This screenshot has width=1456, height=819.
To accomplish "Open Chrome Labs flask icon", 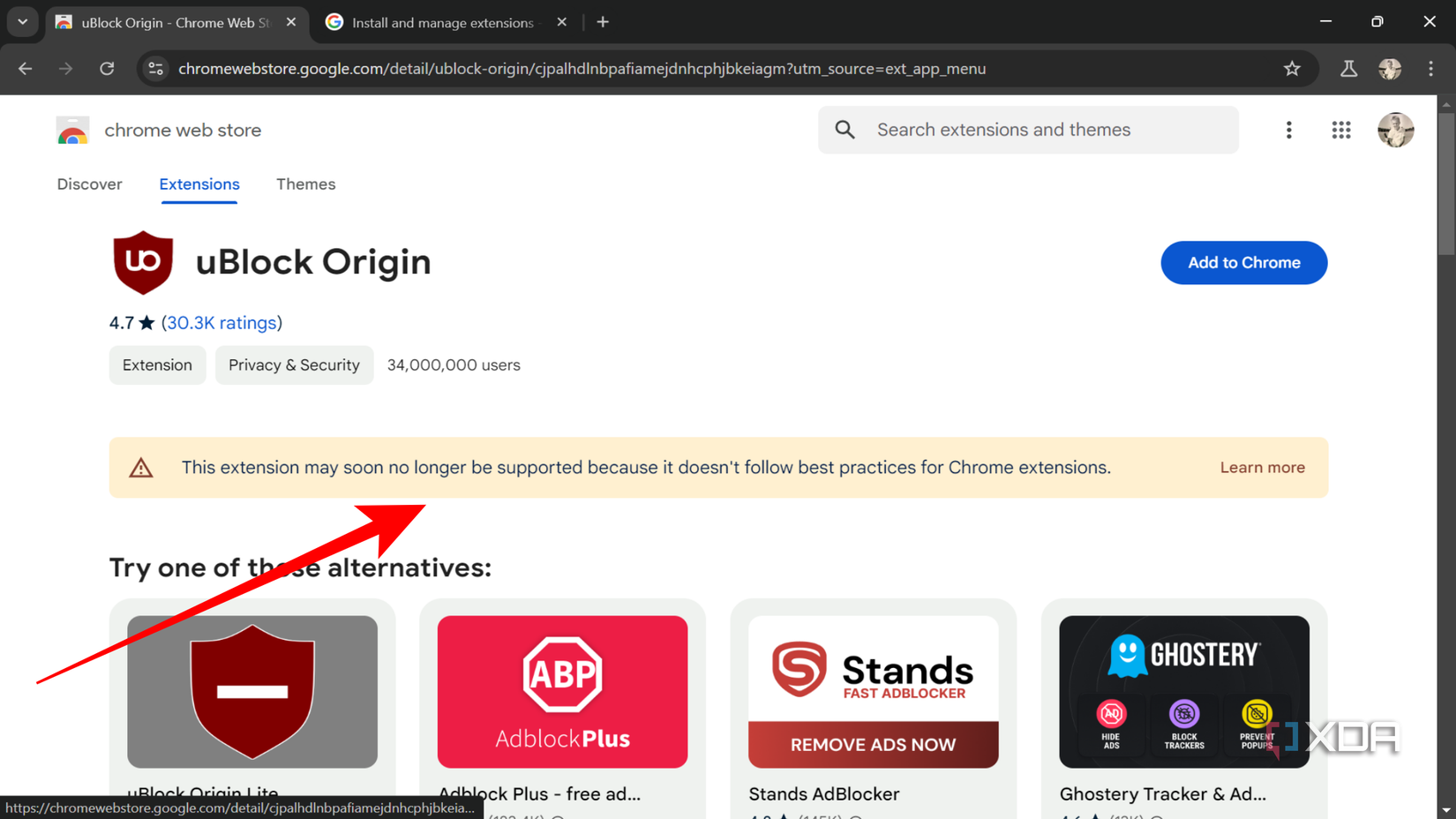I will [x=1347, y=68].
